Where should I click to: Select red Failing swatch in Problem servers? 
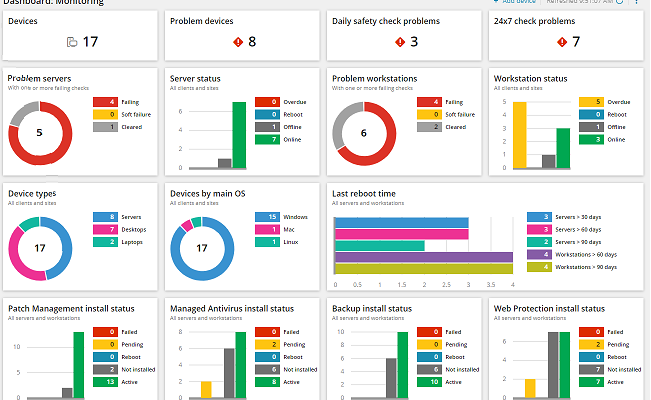coord(105,102)
